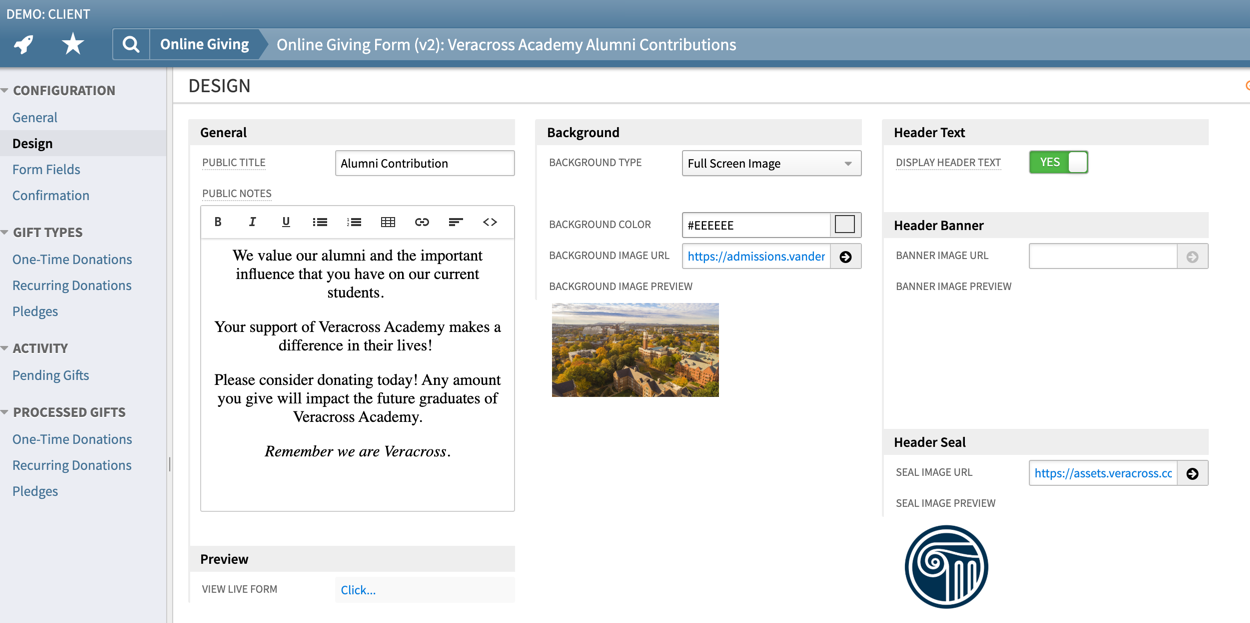Insert a table into the public notes

click(388, 222)
